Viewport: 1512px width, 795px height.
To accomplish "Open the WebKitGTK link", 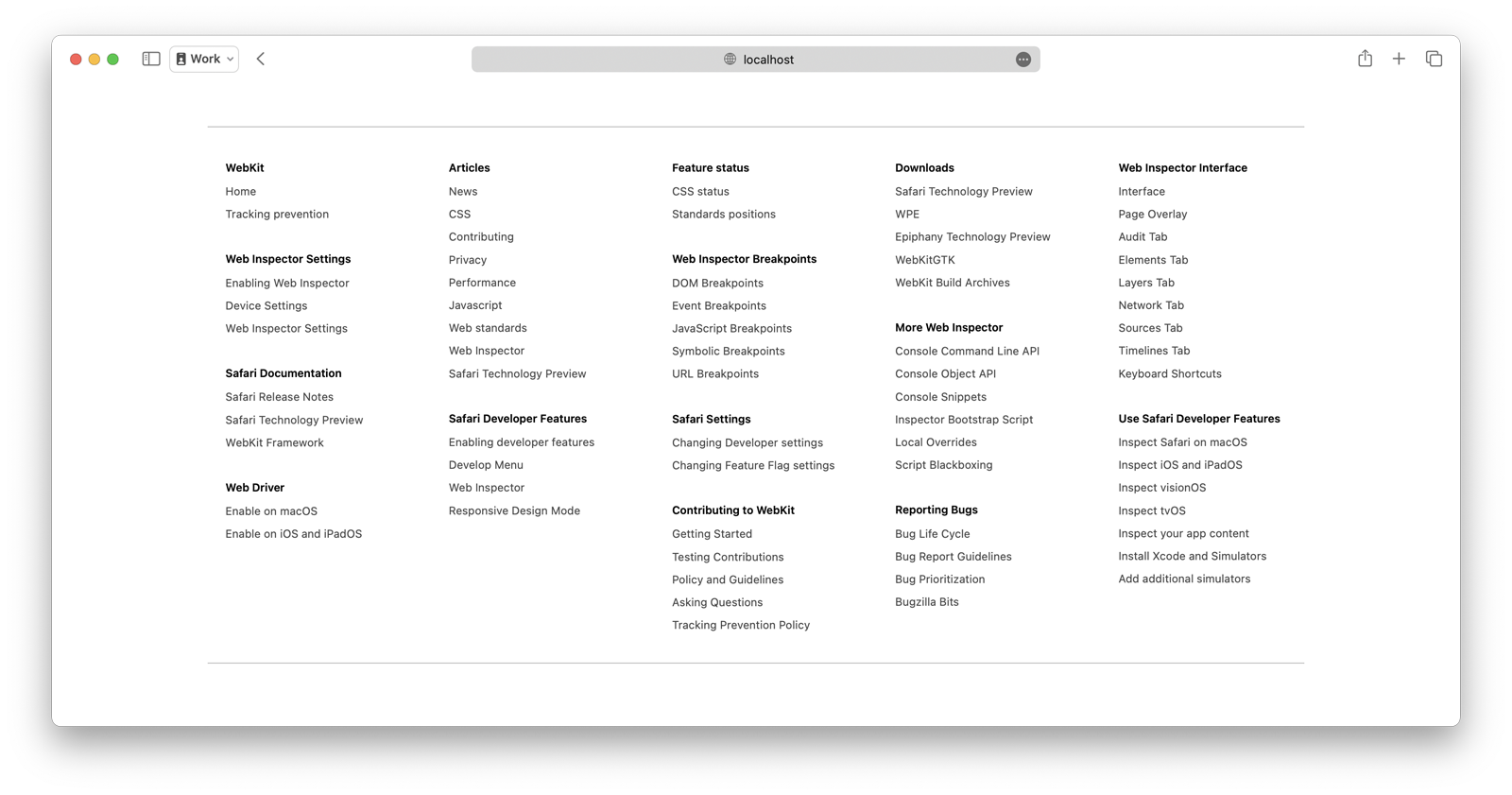I will 925,260.
